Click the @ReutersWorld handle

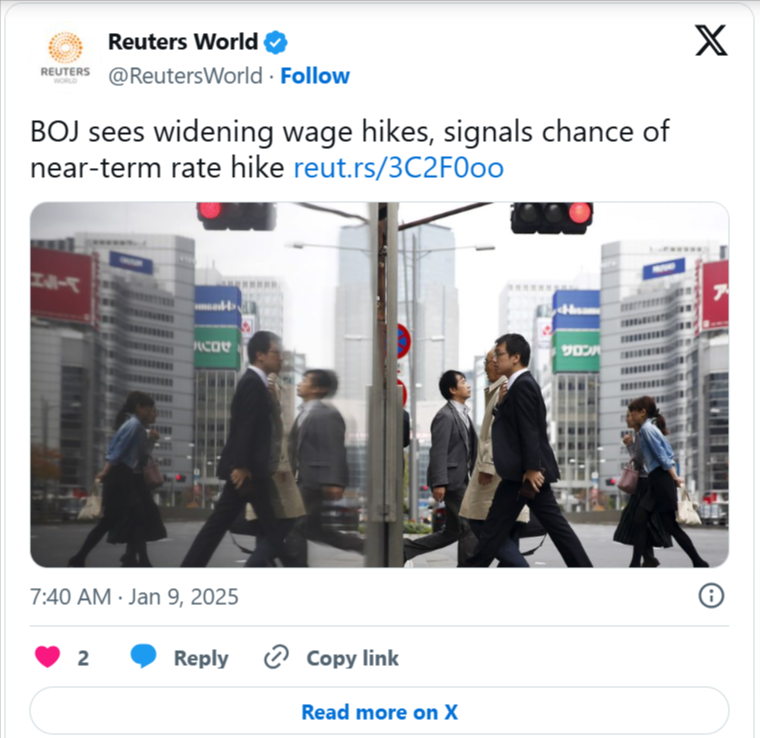click(185, 76)
